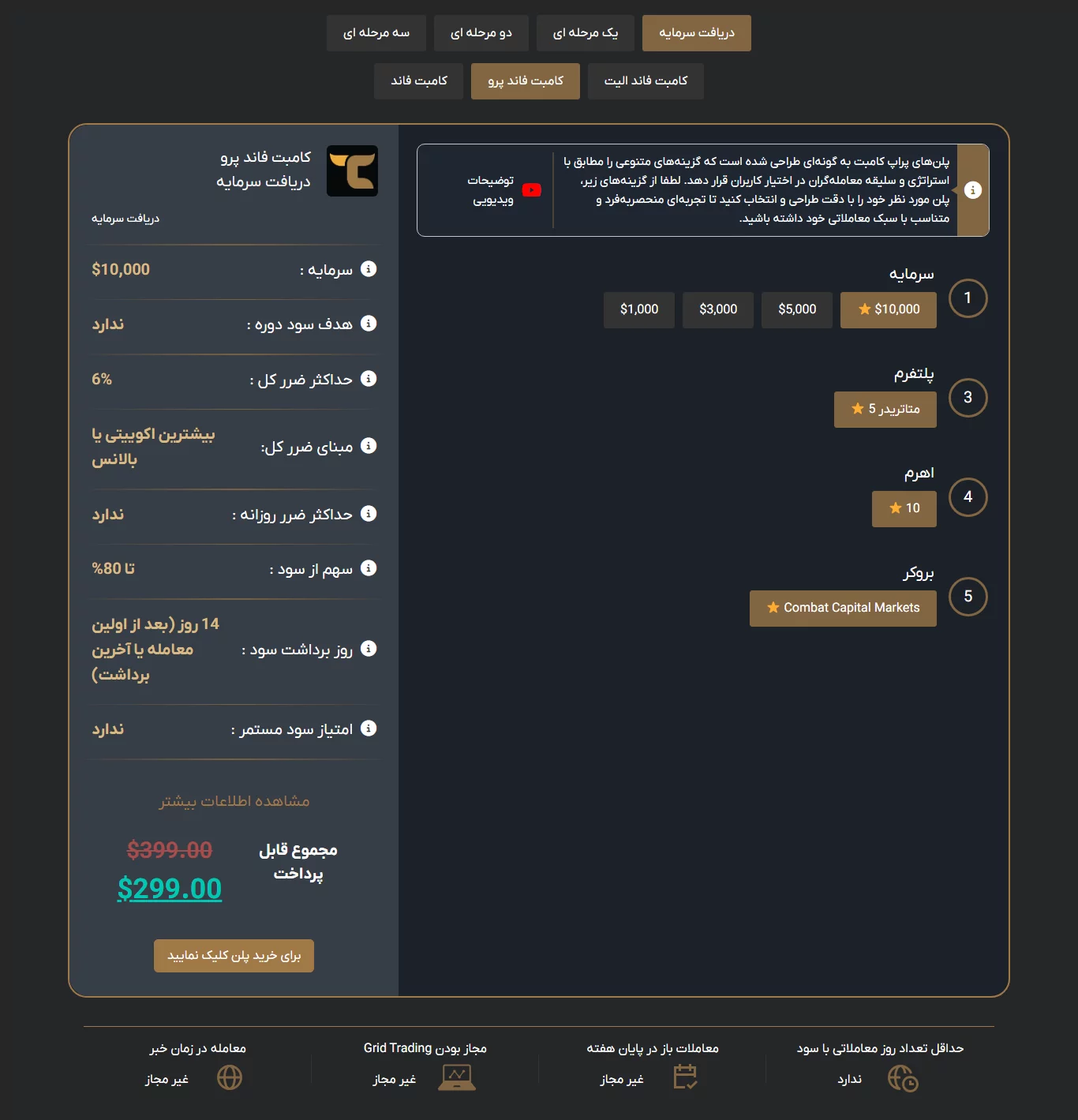Click the Combat logo in the summary panel
This screenshot has height=1120, width=1078.
tap(352, 170)
